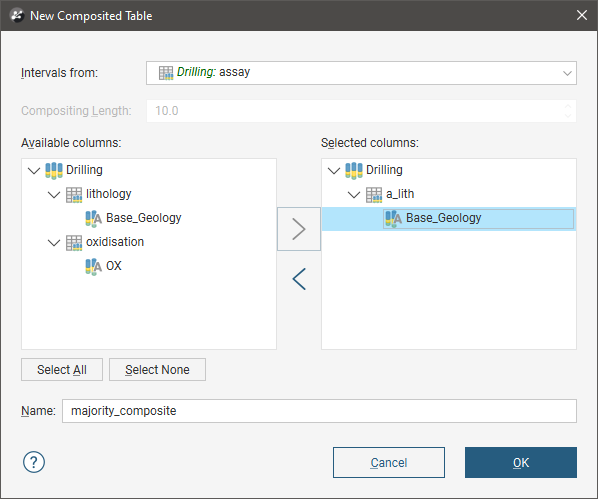Click the oxidisation table icon
Image resolution: width=598 pixels, height=499 pixels.
(74, 242)
